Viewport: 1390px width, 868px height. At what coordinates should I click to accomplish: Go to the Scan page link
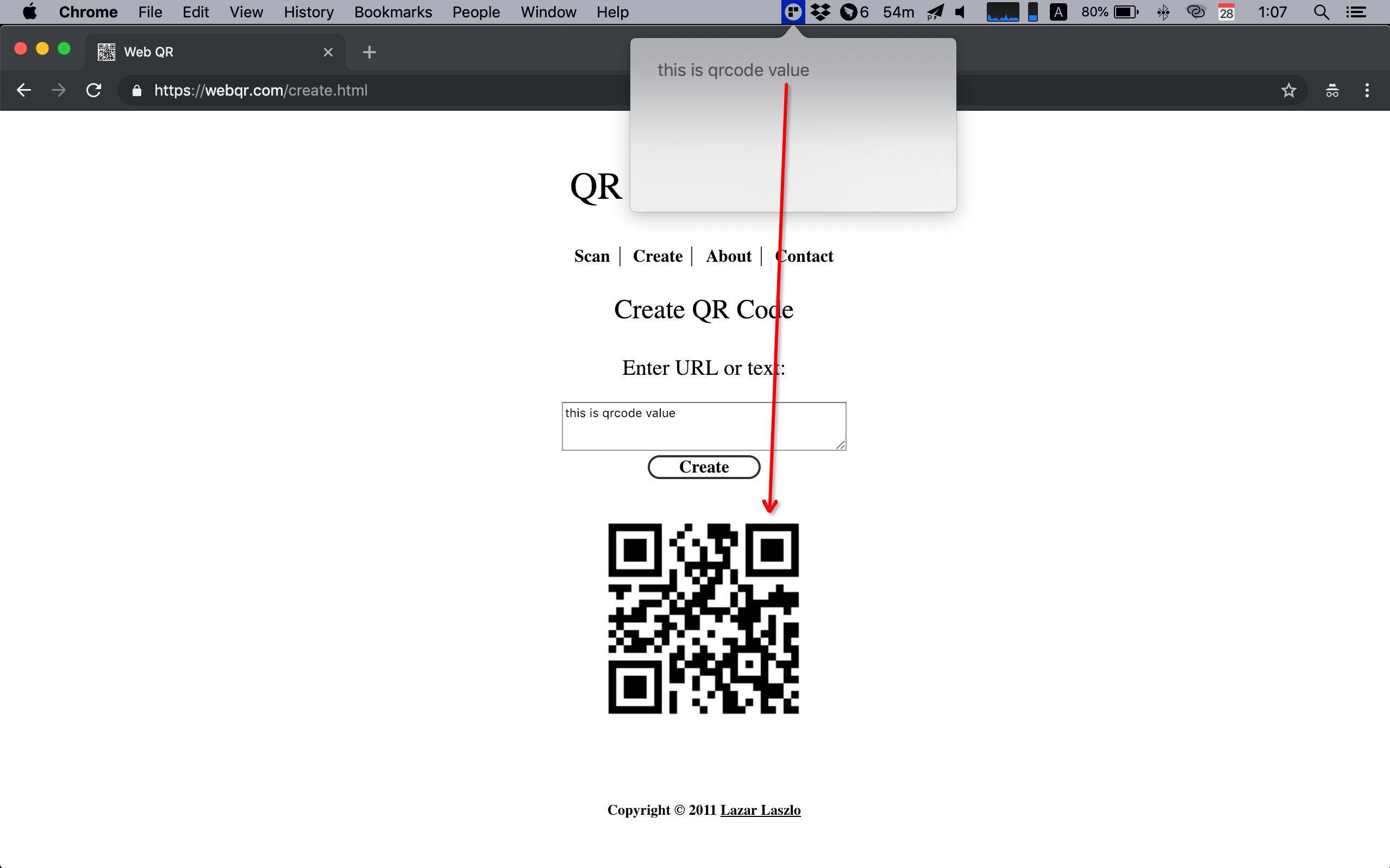pyautogui.click(x=591, y=256)
